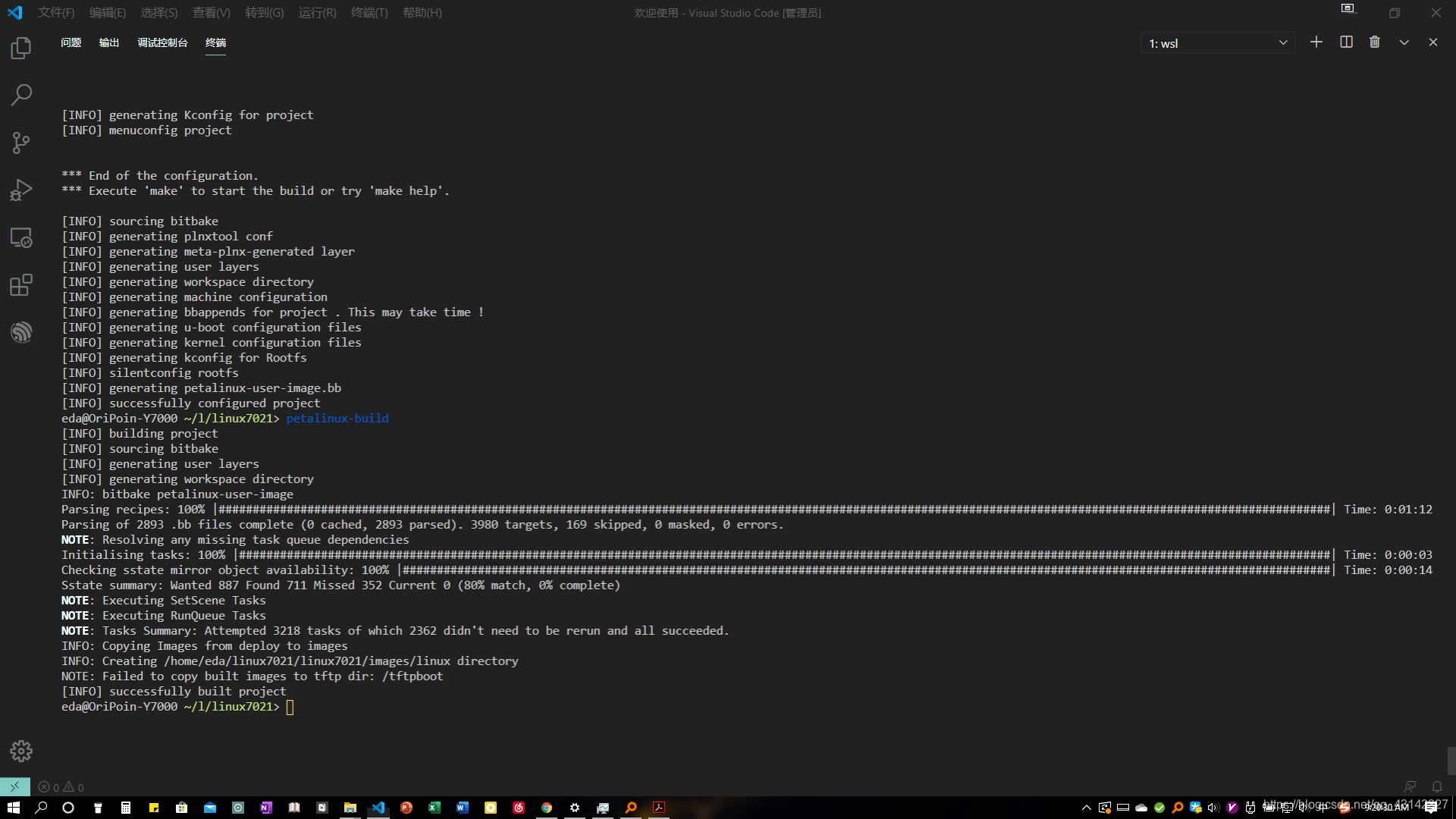Open the Extensions view icon
The height and width of the screenshot is (819, 1456).
20,284
